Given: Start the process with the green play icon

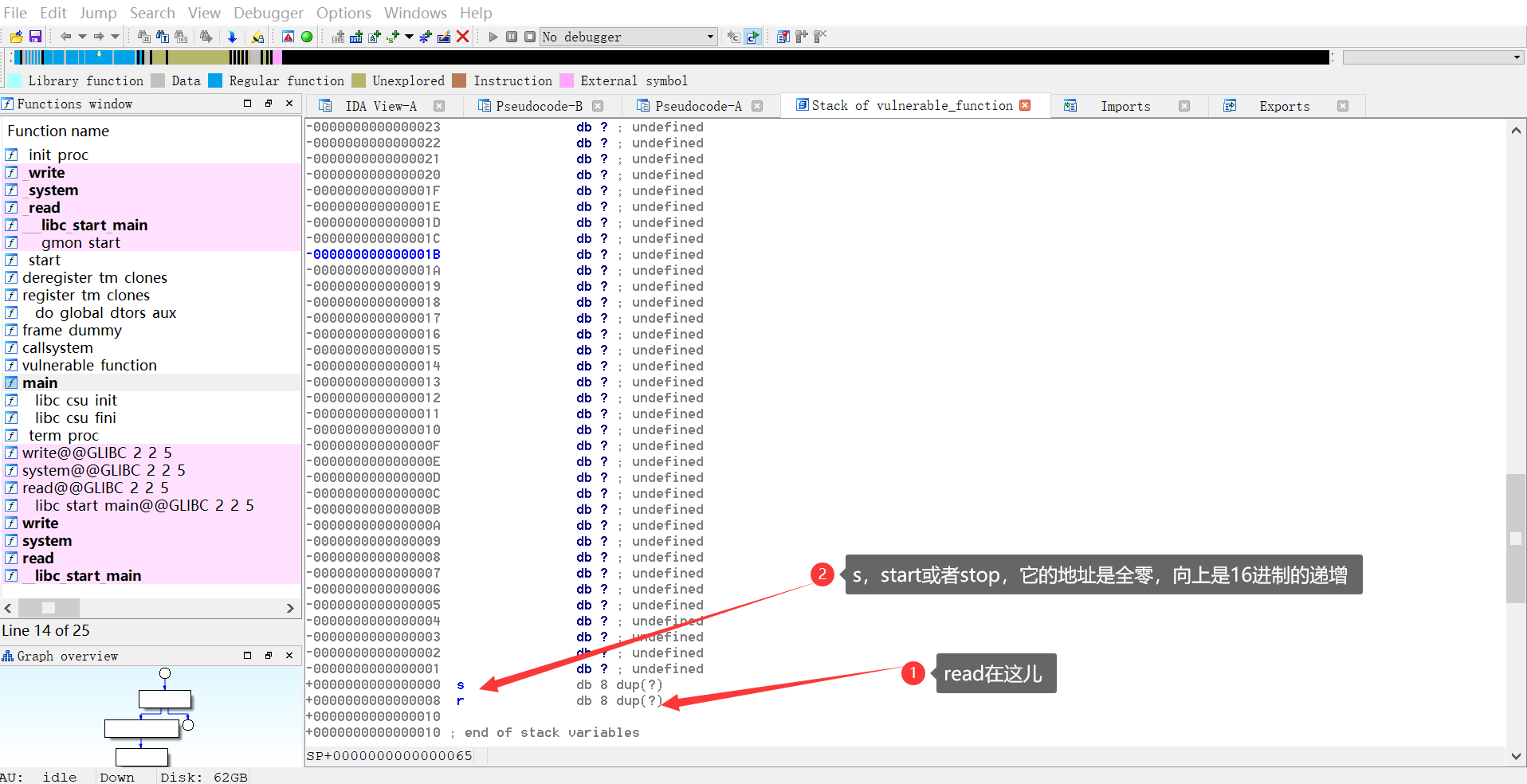Looking at the screenshot, I should [x=493, y=37].
